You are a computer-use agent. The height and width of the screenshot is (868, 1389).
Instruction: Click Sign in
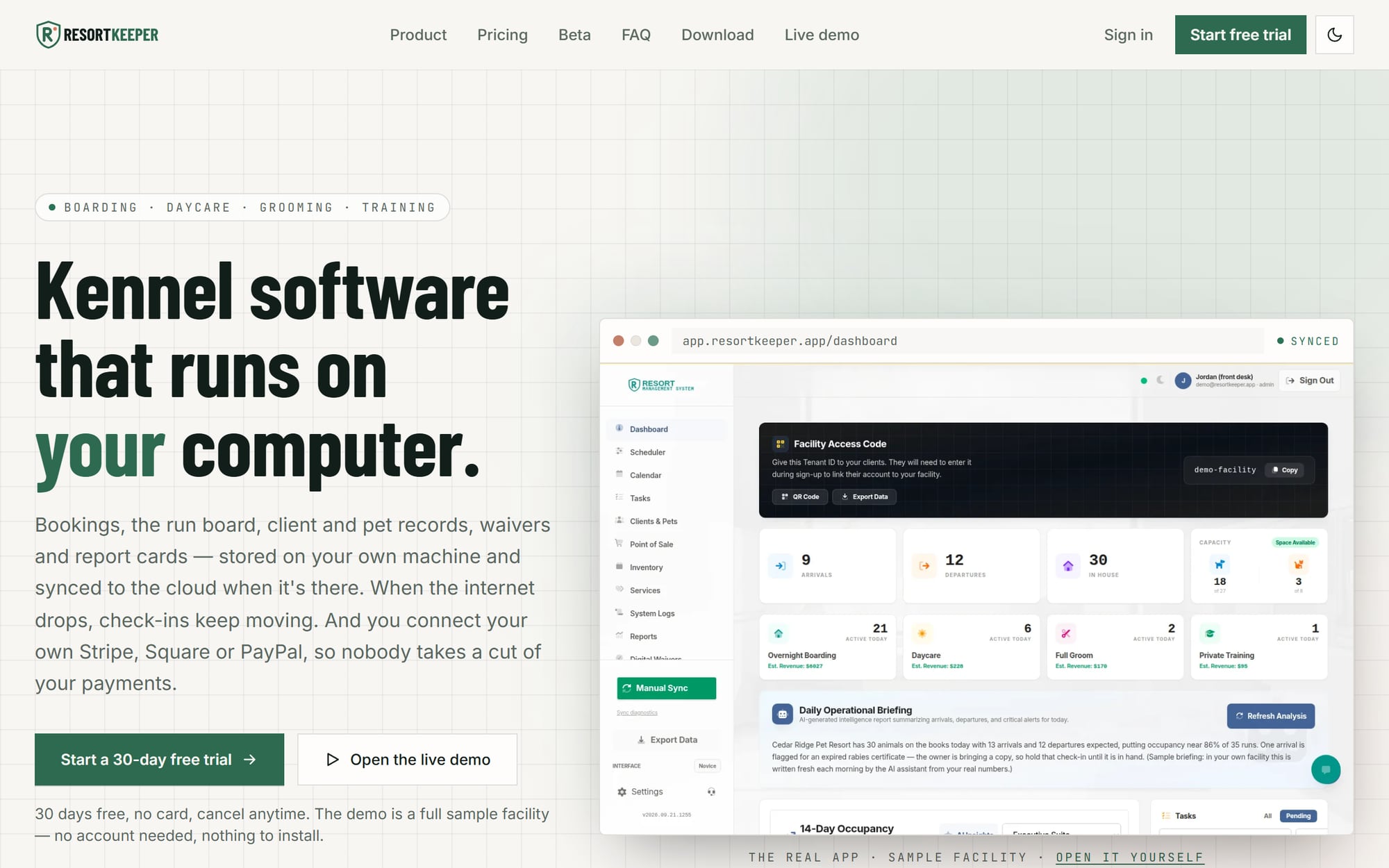(x=1129, y=35)
